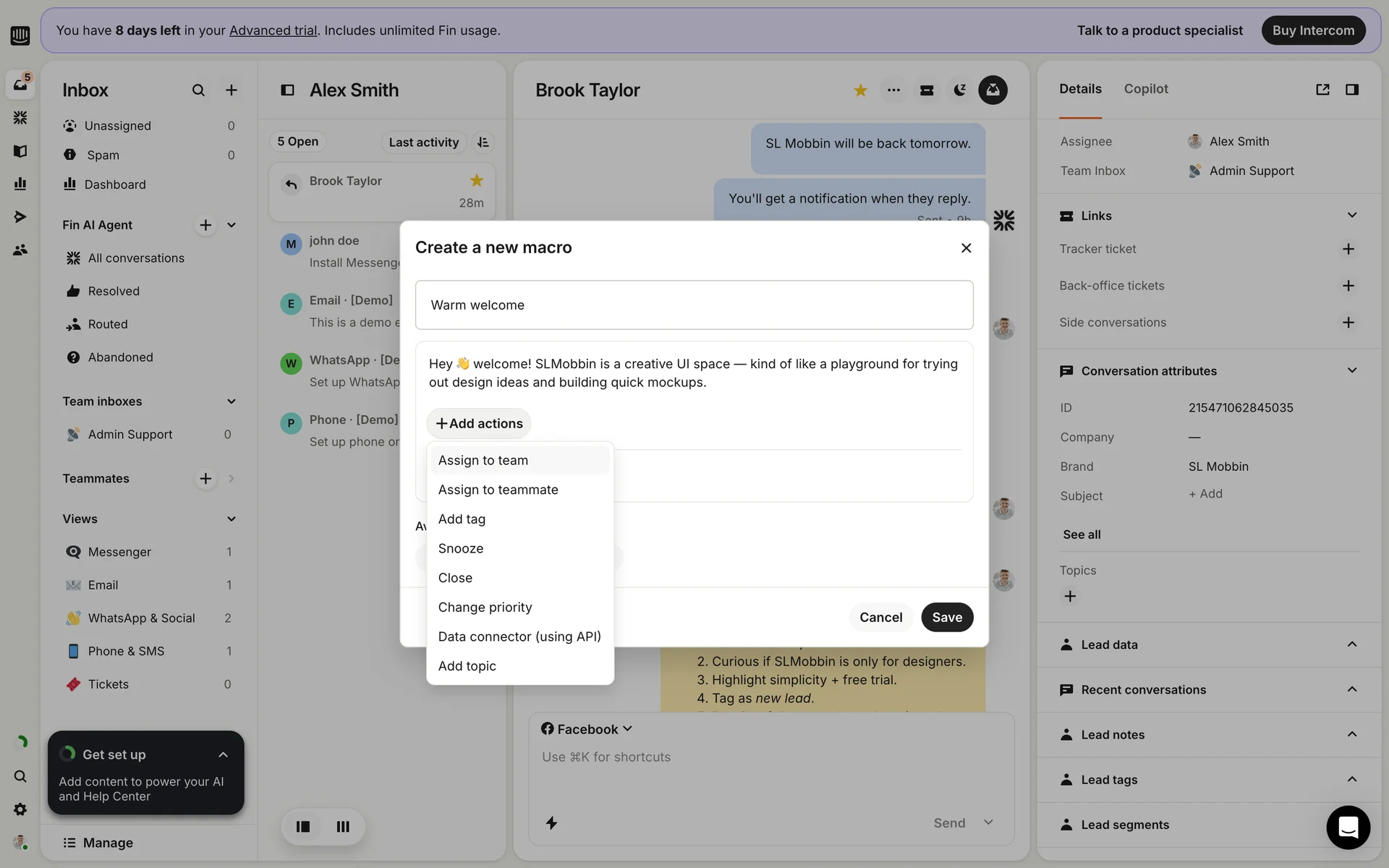This screenshot has width=1389, height=868.
Task: Click the Warm welcome title field
Action: point(694,305)
